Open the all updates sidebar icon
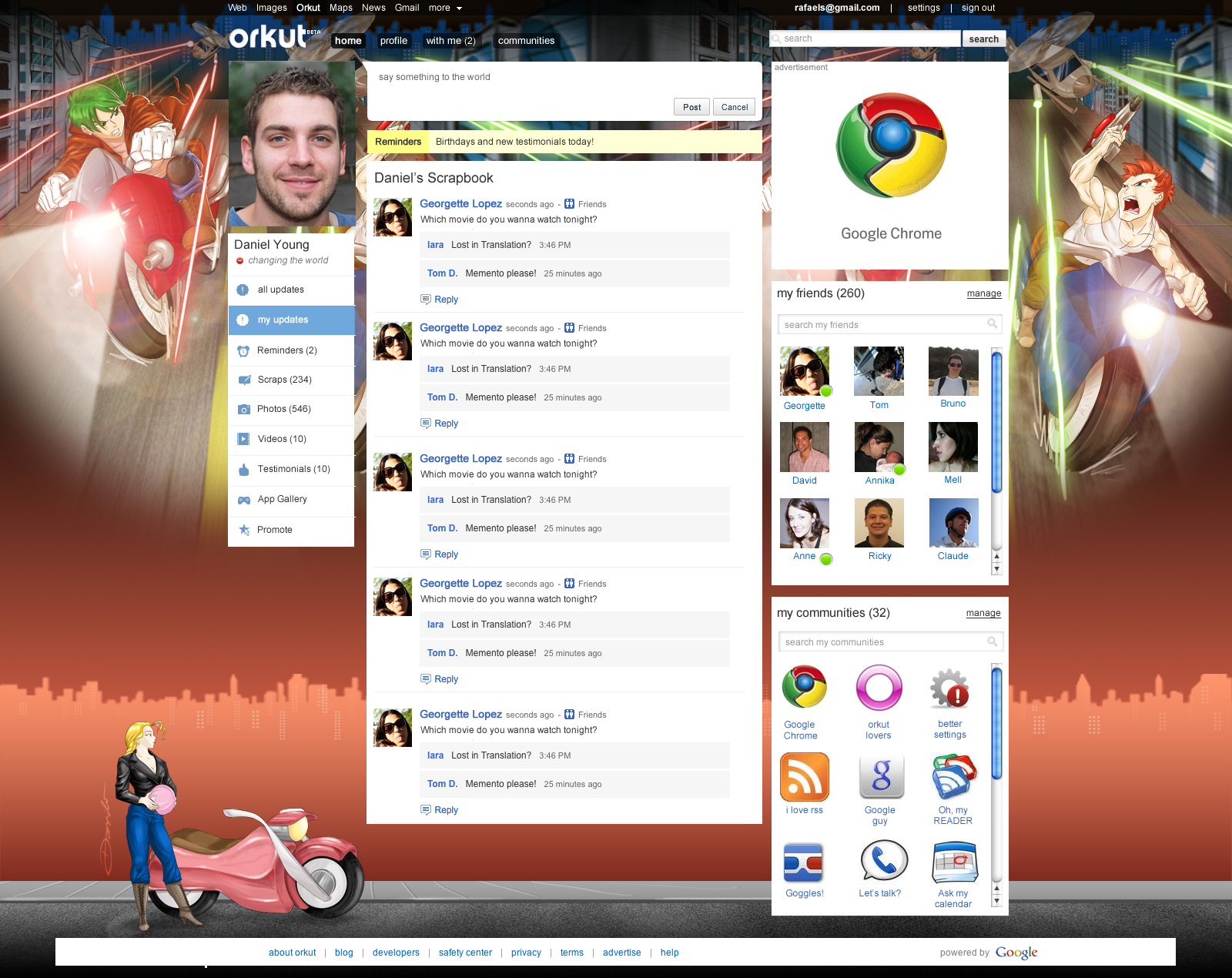 pyautogui.click(x=243, y=290)
